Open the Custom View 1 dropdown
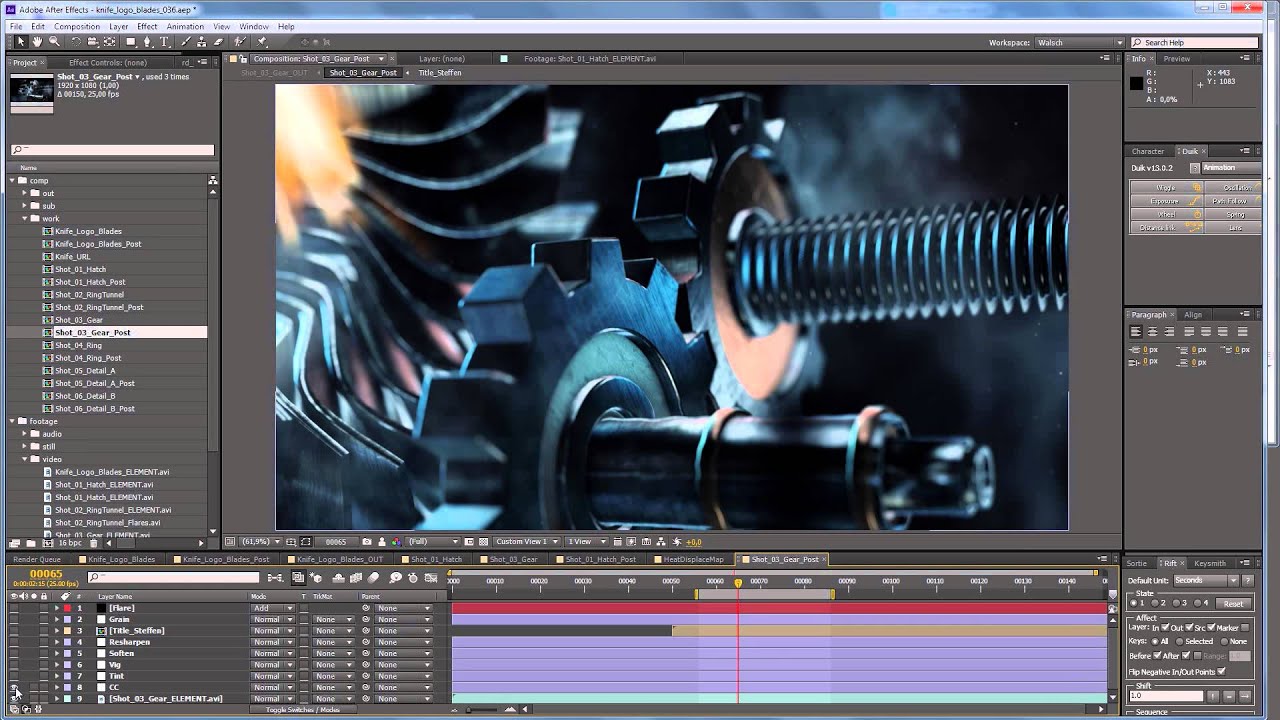 click(x=528, y=542)
